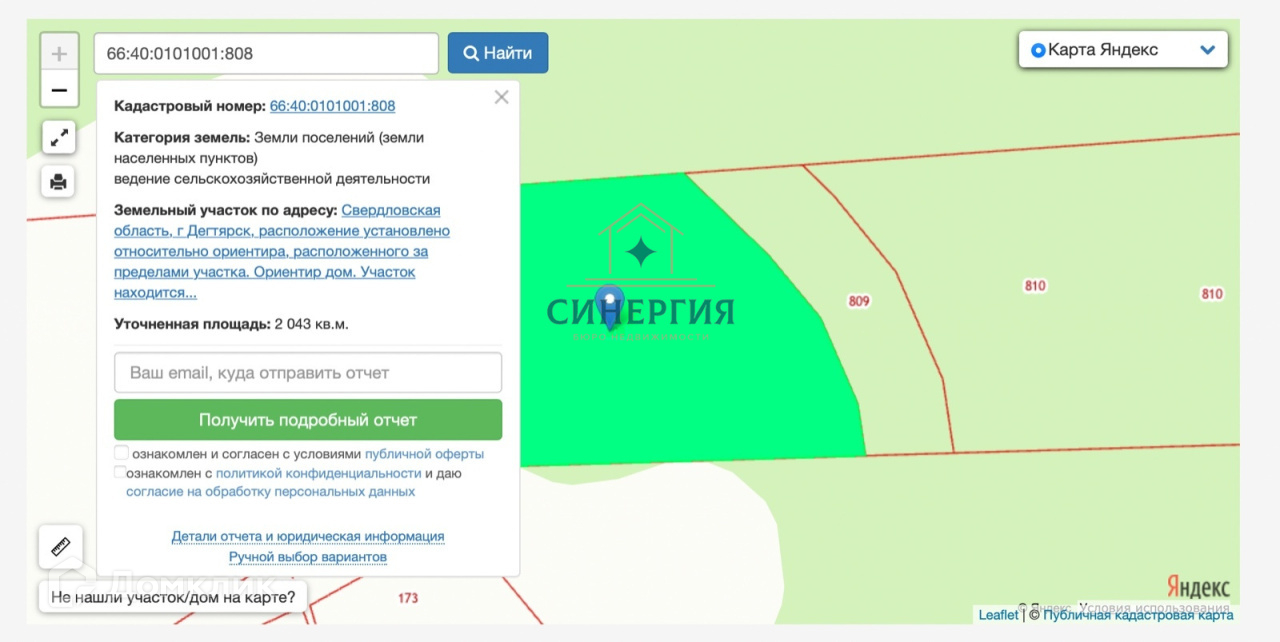Select the Карта Яндекс radio option
Viewport: 1280px width, 642px height.
pyautogui.click(x=1037, y=50)
